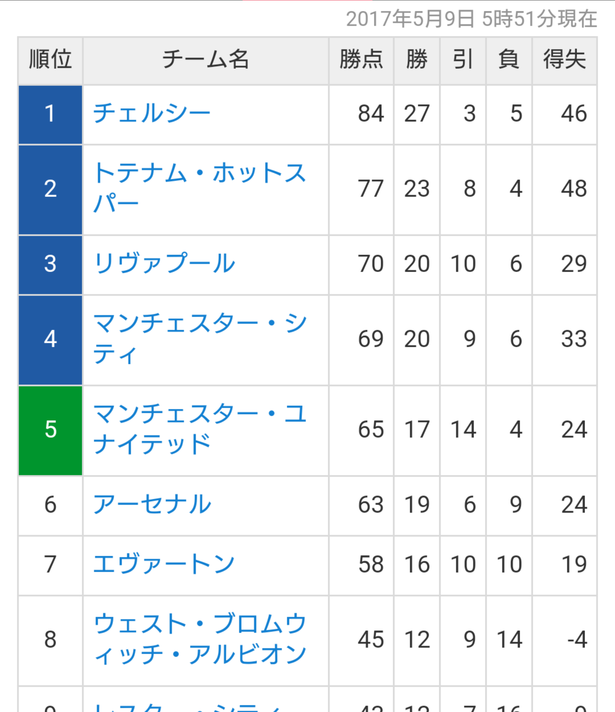The width and height of the screenshot is (615, 712).
Task: Click the 得失 column header
Action: (565, 60)
